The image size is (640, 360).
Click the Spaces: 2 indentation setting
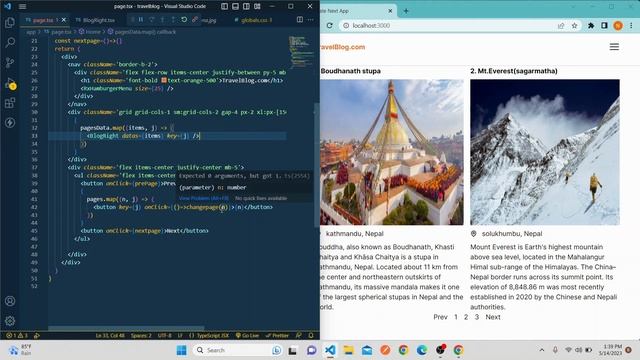141,336
